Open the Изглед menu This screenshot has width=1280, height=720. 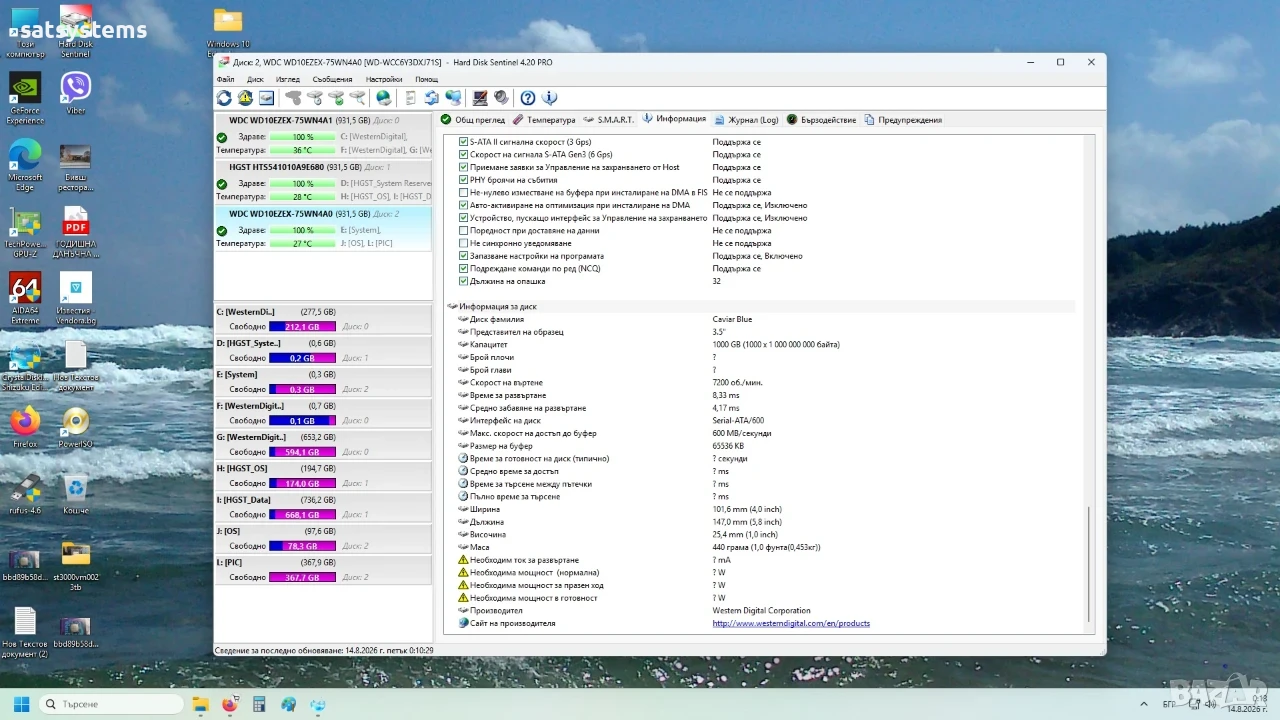[288, 79]
